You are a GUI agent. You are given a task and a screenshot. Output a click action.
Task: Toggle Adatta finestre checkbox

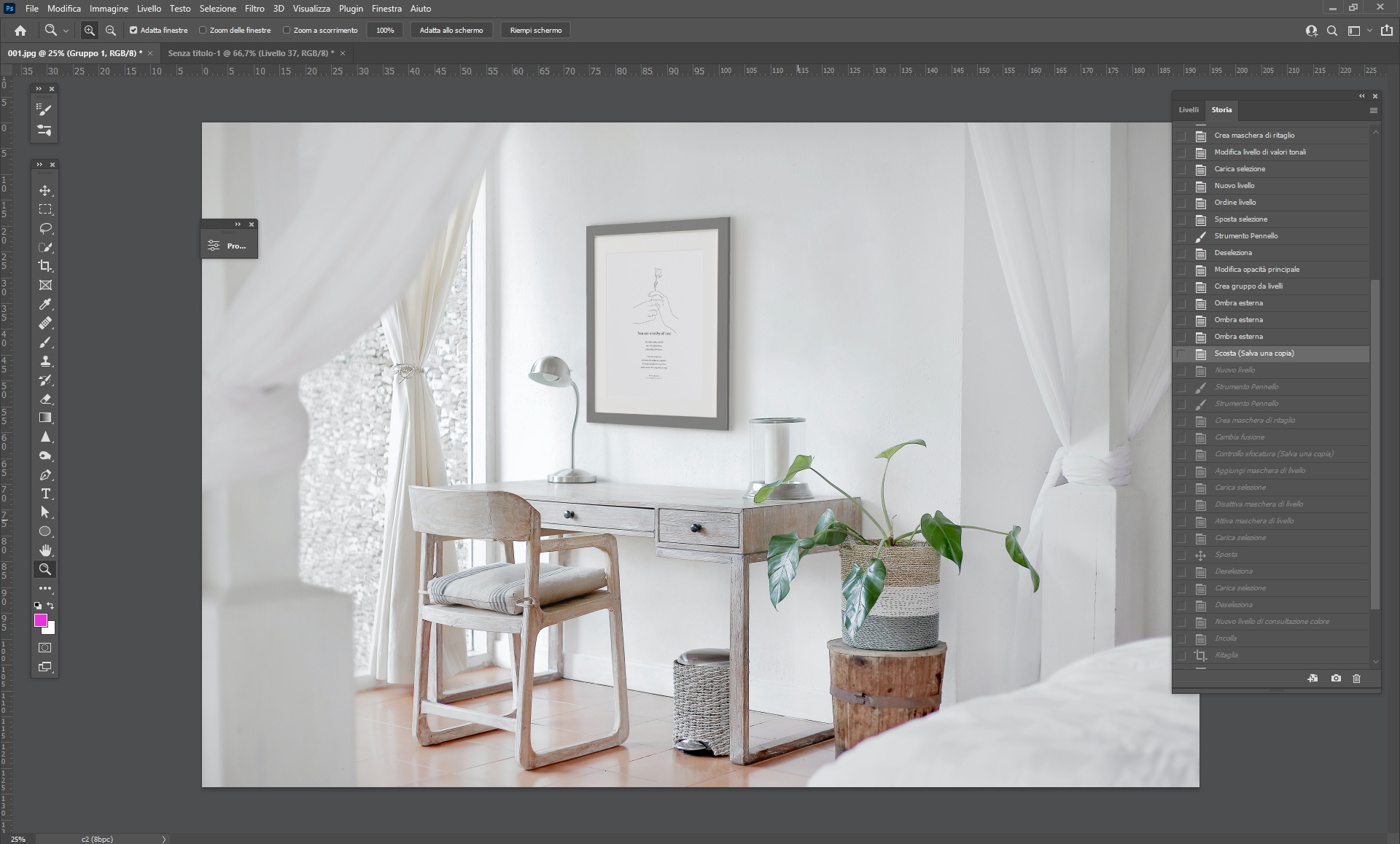coord(133,31)
